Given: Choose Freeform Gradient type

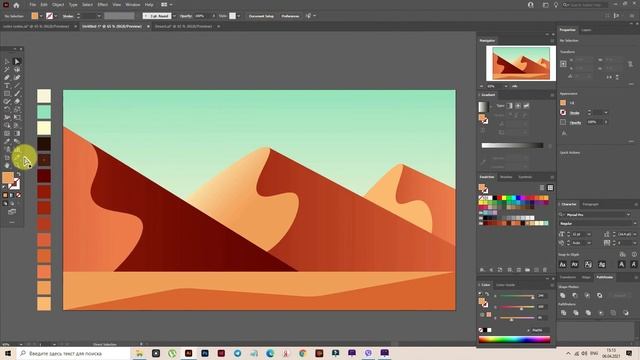Looking at the screenshot, I should point(527,106).
